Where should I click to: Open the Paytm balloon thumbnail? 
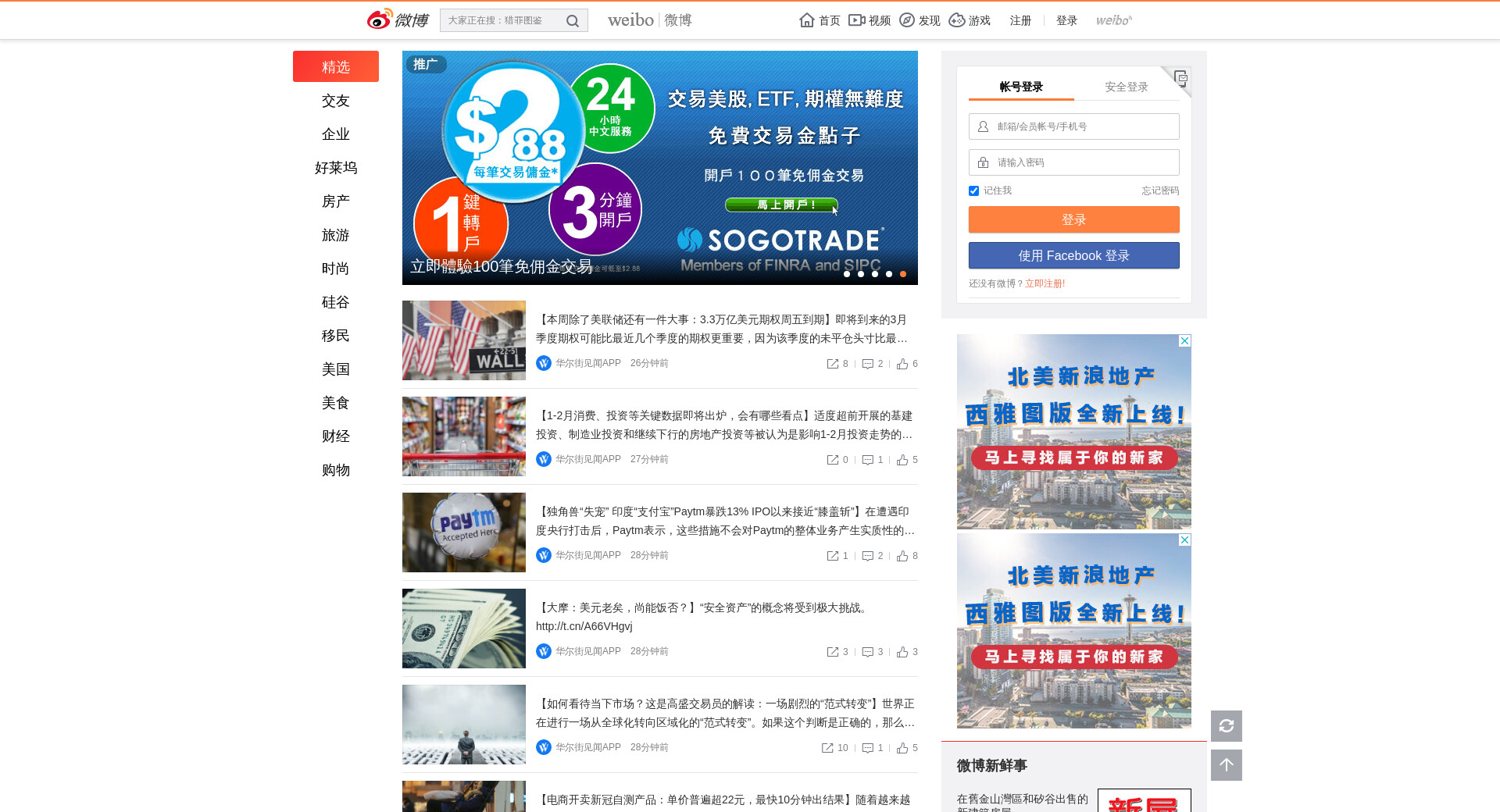click(464, 532)
